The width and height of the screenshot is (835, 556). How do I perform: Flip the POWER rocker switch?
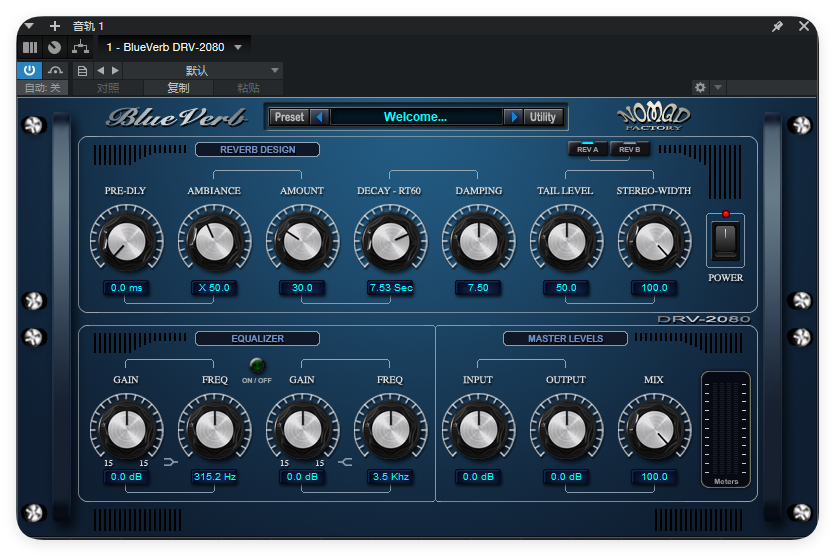[725, 239]
